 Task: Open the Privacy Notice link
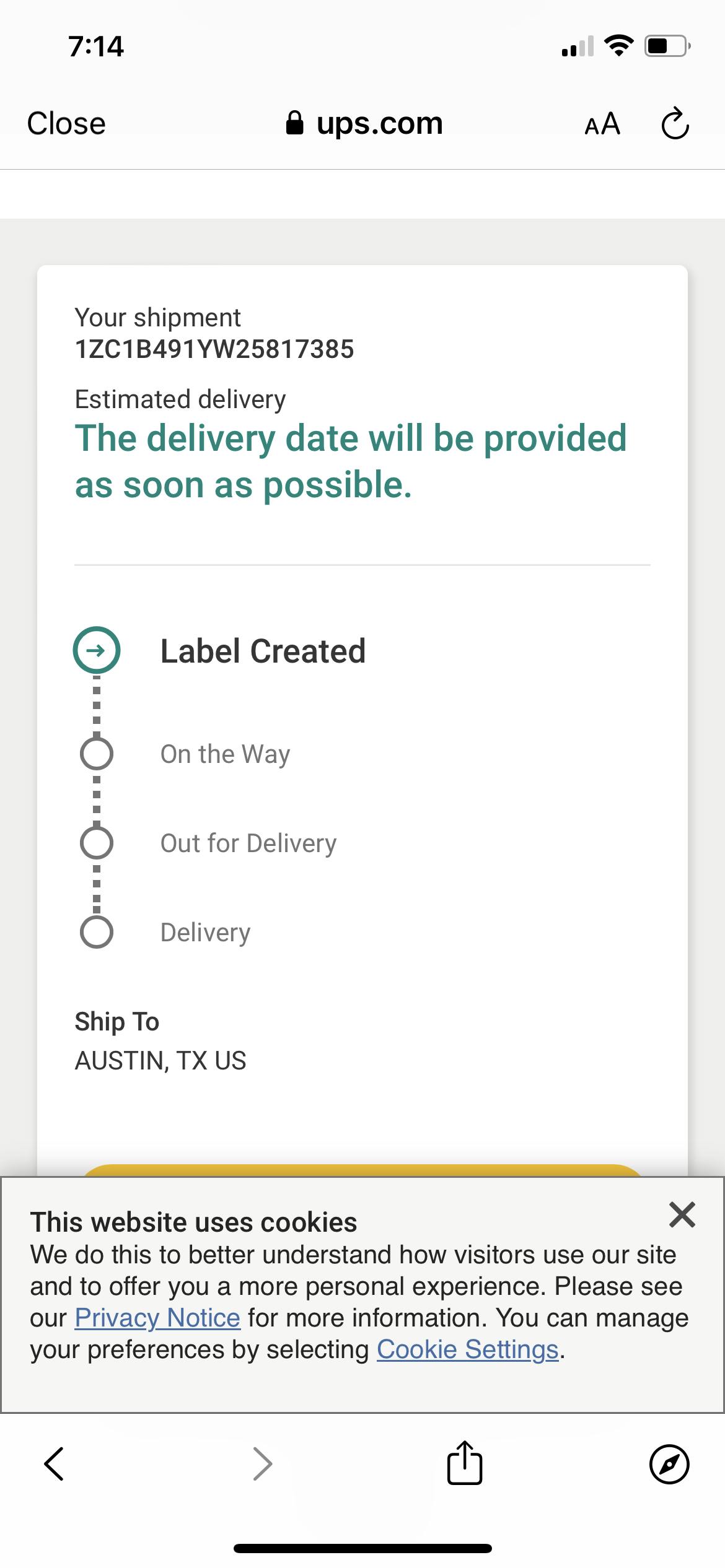157,1318
